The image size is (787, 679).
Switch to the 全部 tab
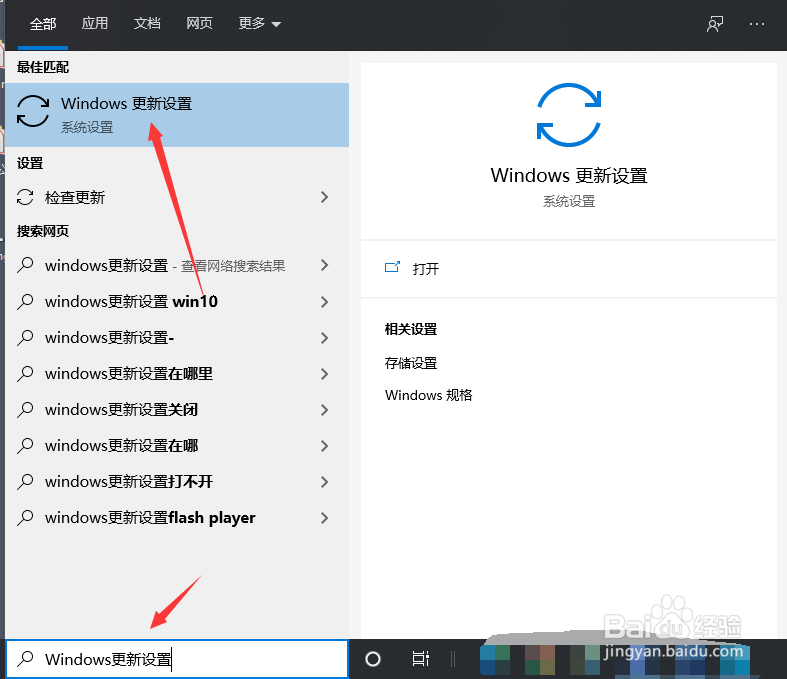43,24
